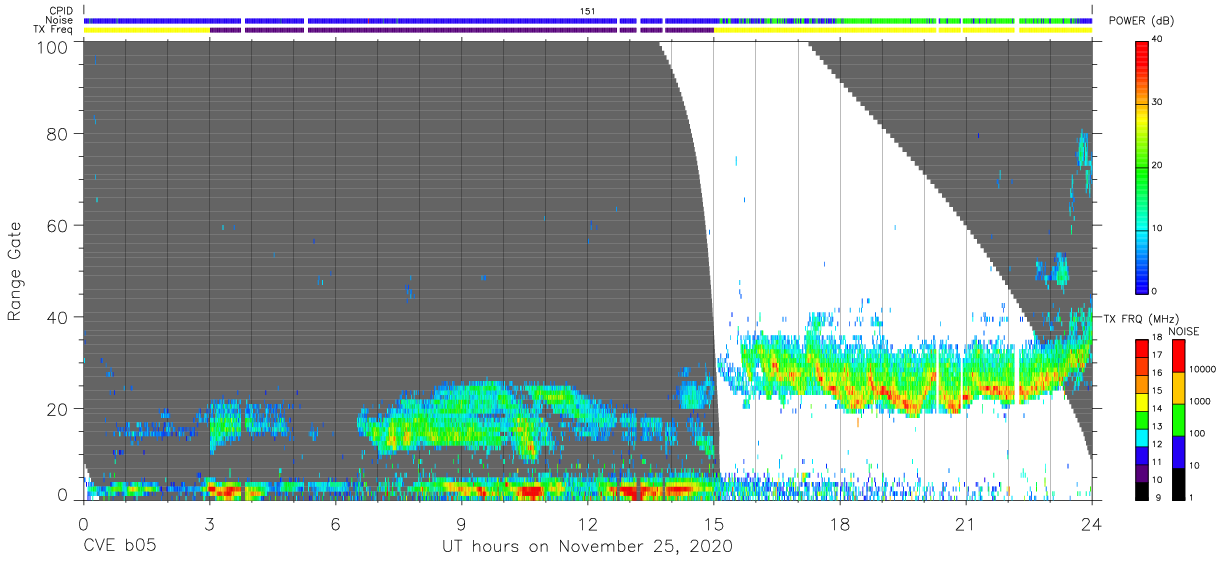Select the yellow 14 MHz frequency swatch

tap(1142, 402)
